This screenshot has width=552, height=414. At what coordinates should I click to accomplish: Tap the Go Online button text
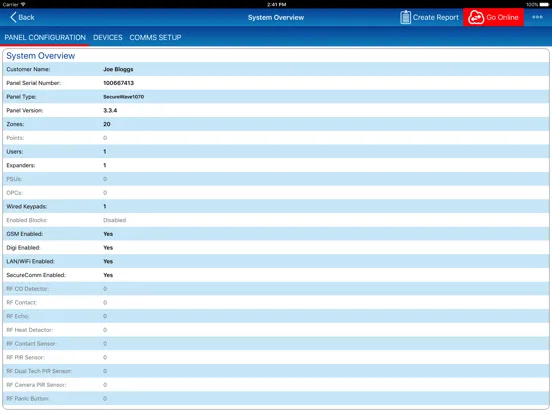click(502, 17)
